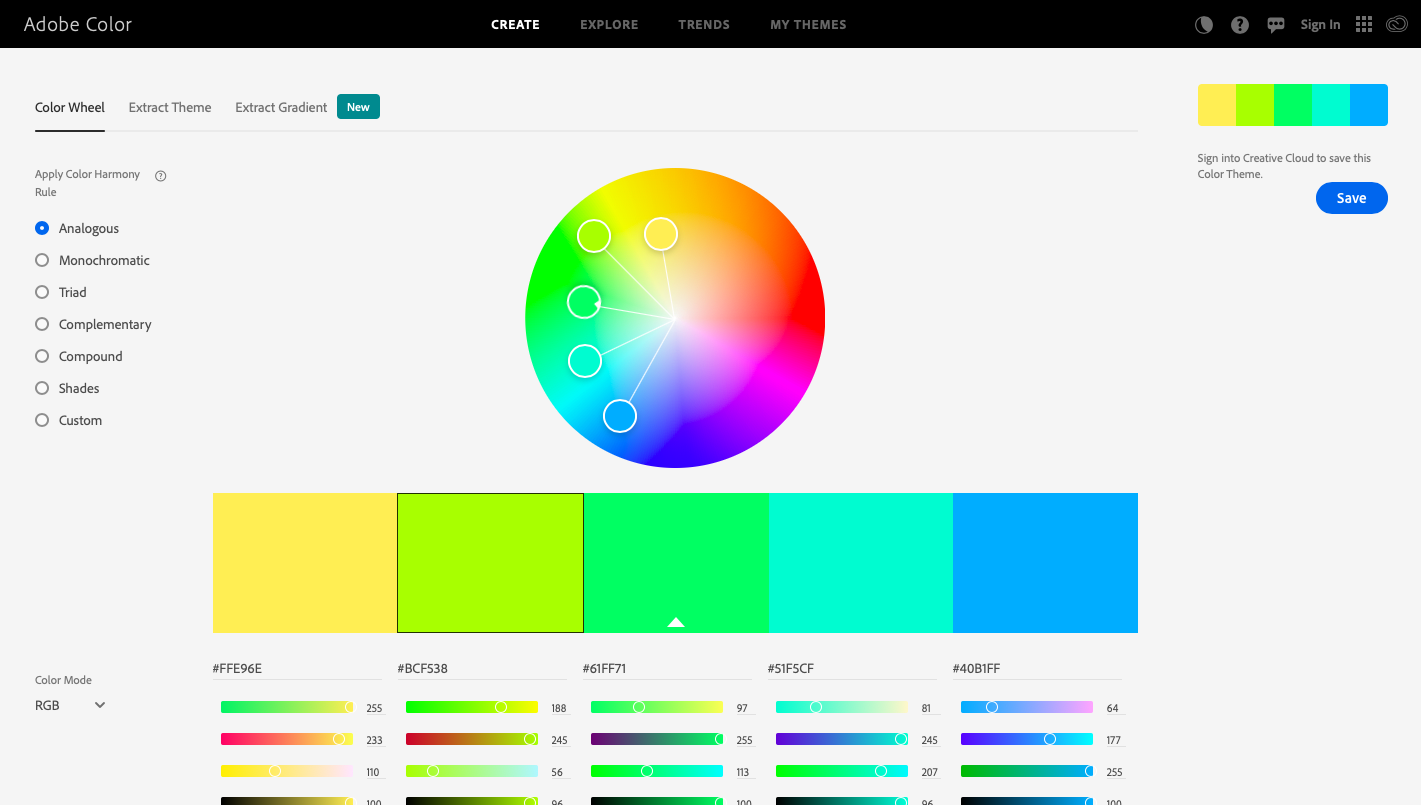The height and width of the screenshot is (805, 1421).
Task: Switch to the Extract Theme tab
Action: [x=169, y=107]
